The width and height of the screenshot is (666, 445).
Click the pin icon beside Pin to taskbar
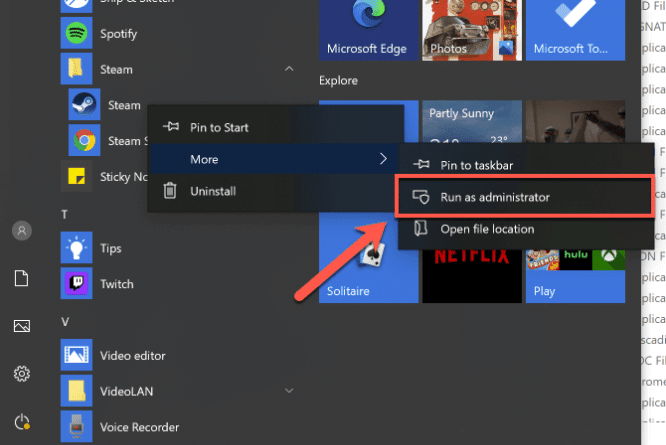click(x=421, y=164)
